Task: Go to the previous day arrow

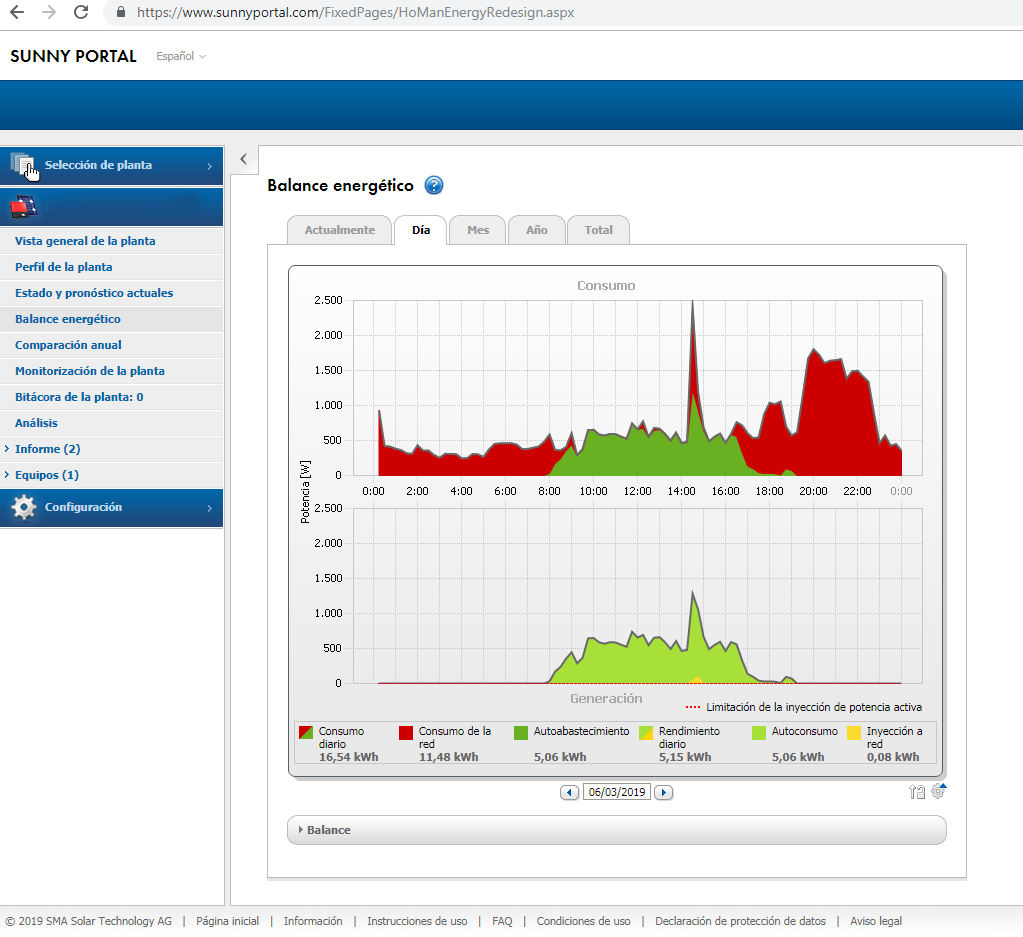Action: tap(569, 792)
